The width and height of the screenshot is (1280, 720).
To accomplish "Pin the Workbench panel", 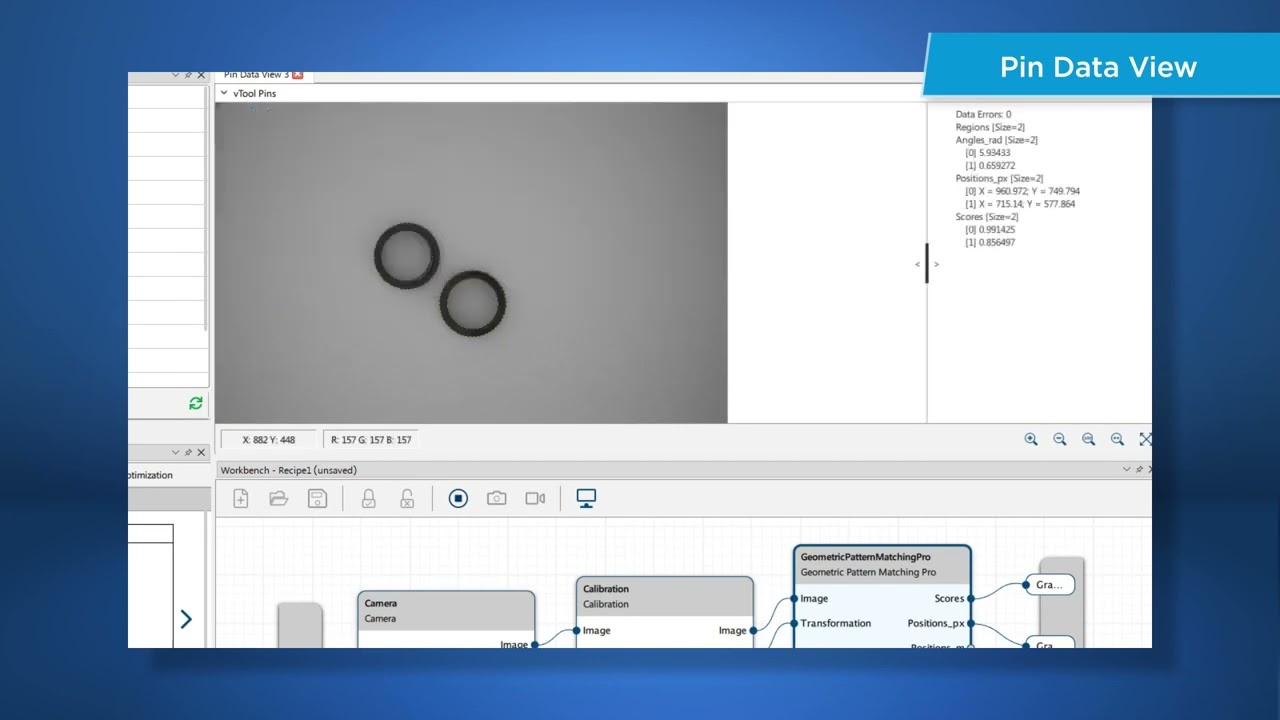I will tap(1140, 469).
